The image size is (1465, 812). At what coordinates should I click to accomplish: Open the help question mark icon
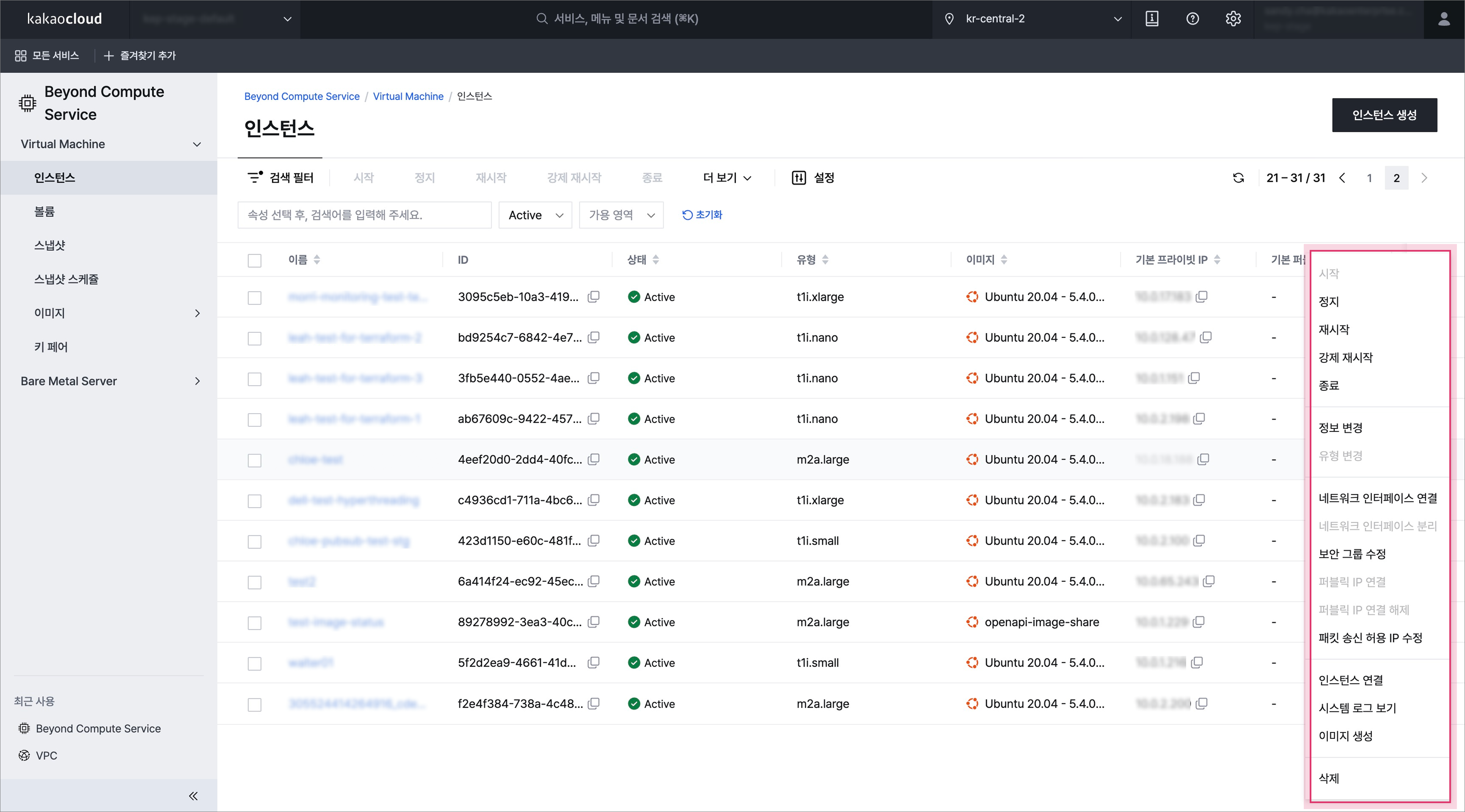click(x=1192, y=19)
